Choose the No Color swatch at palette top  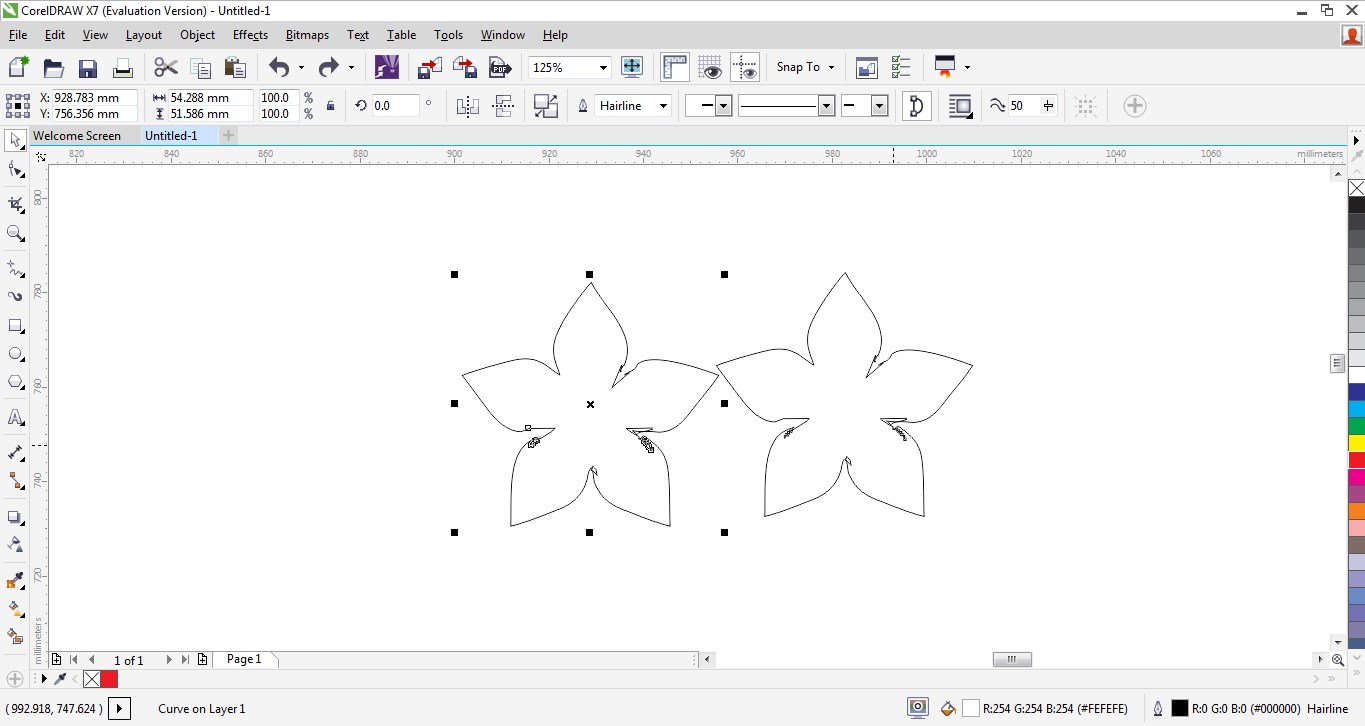click(1357, 188)
